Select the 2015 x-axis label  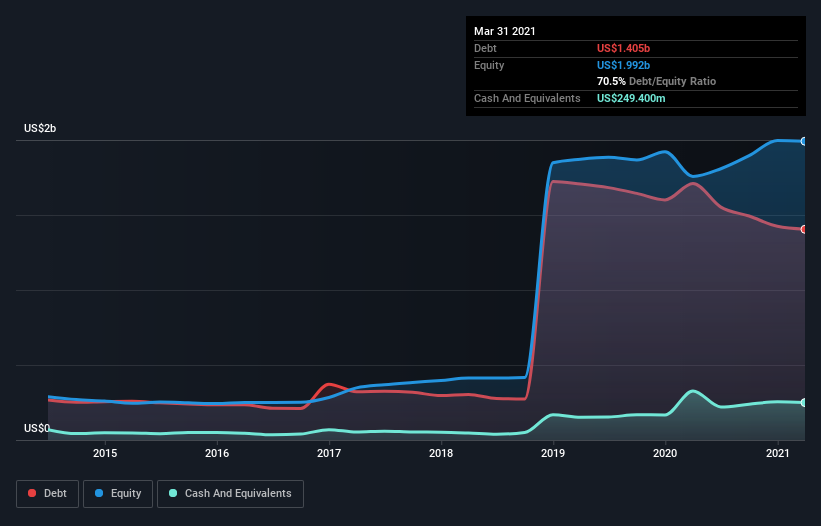105,453
